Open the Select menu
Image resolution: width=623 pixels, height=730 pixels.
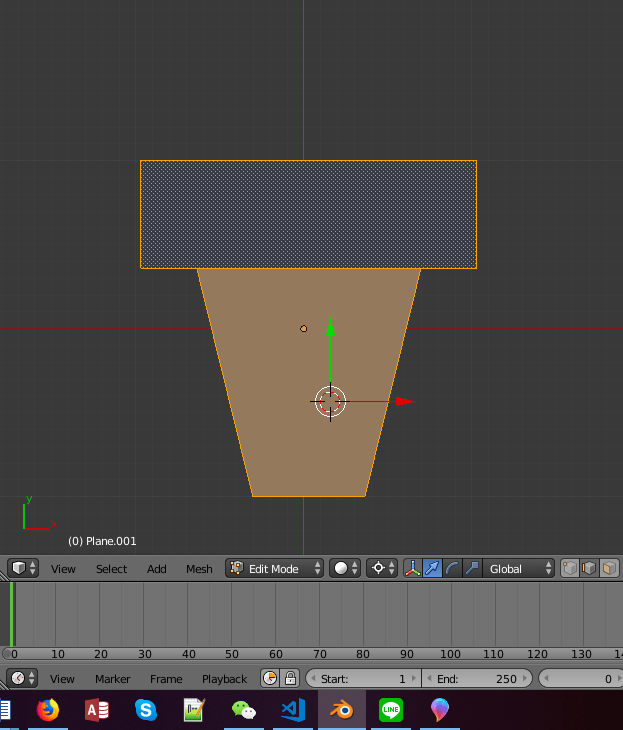[x=111, y=569]
